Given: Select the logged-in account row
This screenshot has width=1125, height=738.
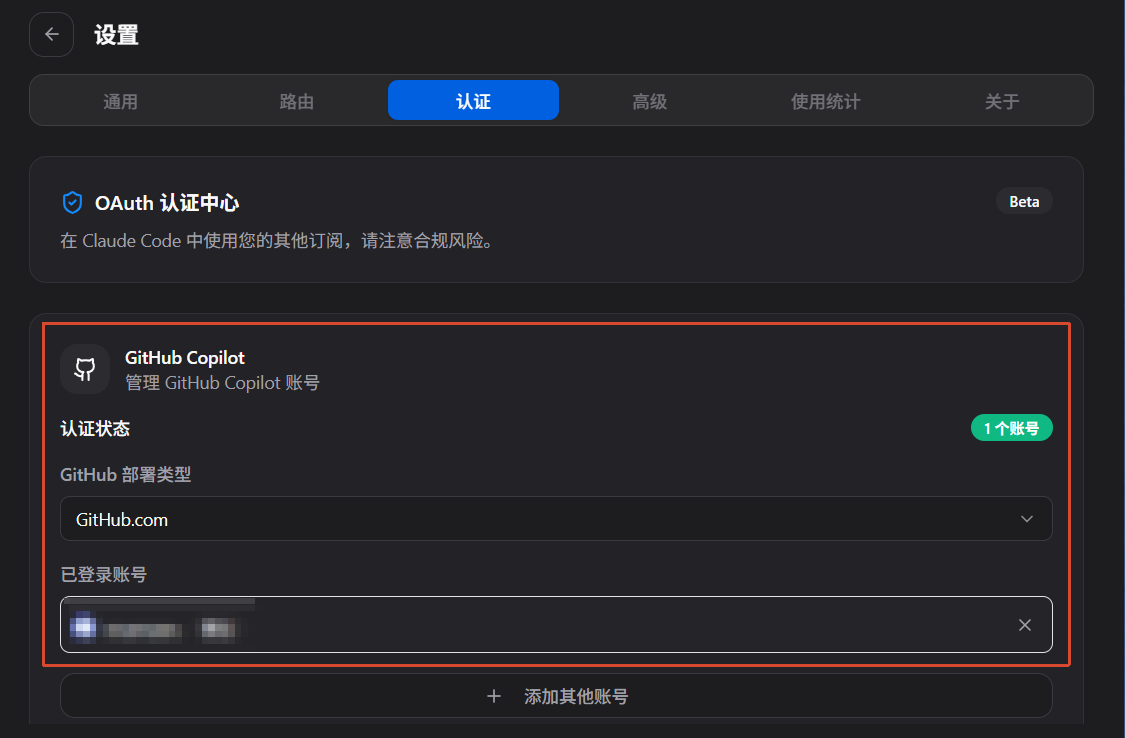Looking at the screenshot, I should tap(556, 624).
